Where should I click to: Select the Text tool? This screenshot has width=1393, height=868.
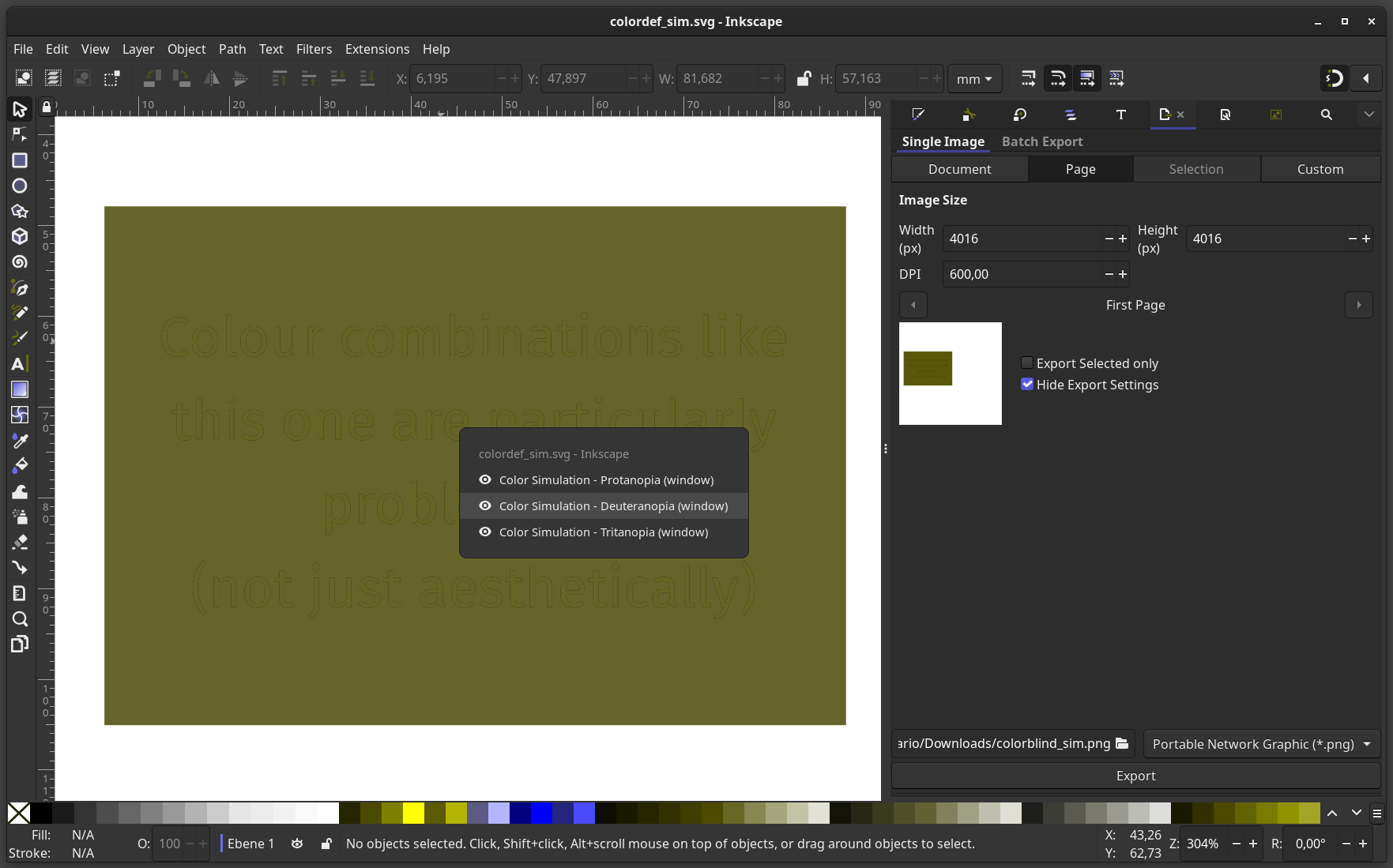(x=20, y=364)
